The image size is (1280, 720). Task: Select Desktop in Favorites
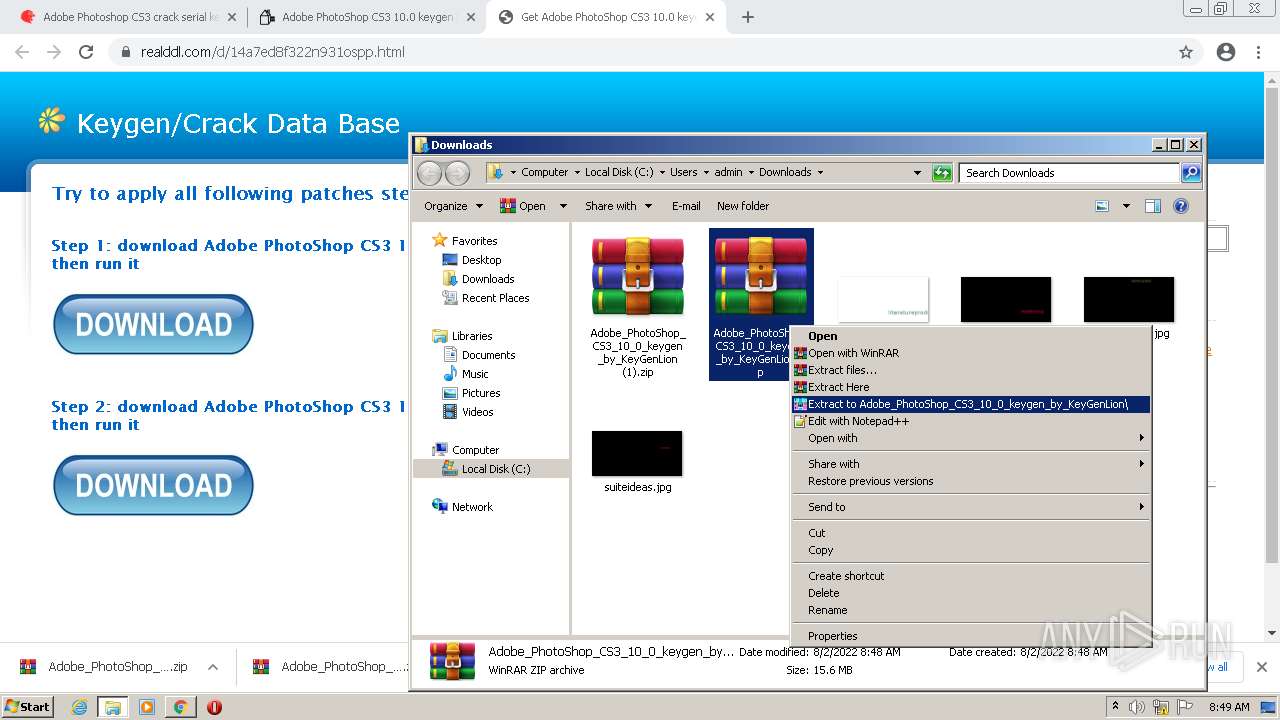pyautogui.click(x=481, y=260)
